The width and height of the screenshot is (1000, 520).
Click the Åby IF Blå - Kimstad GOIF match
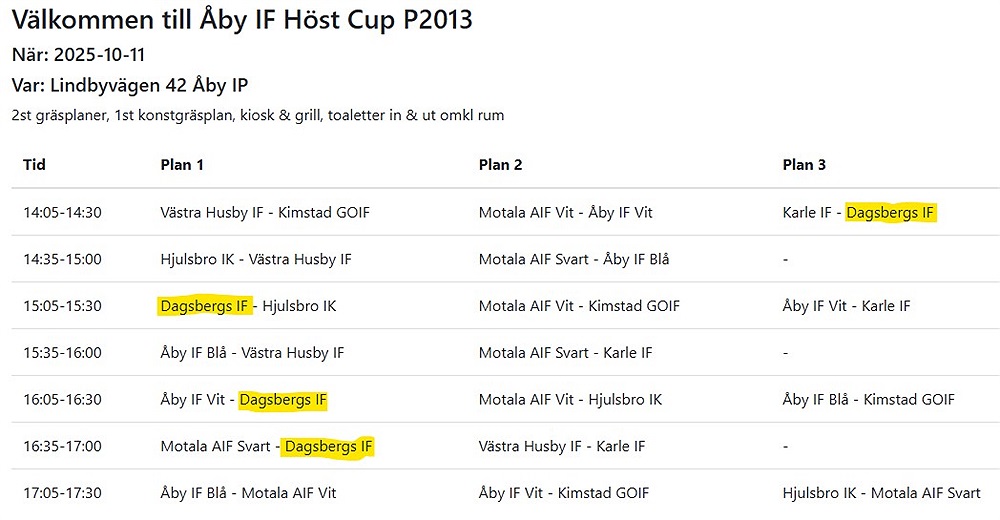[868, 400]
